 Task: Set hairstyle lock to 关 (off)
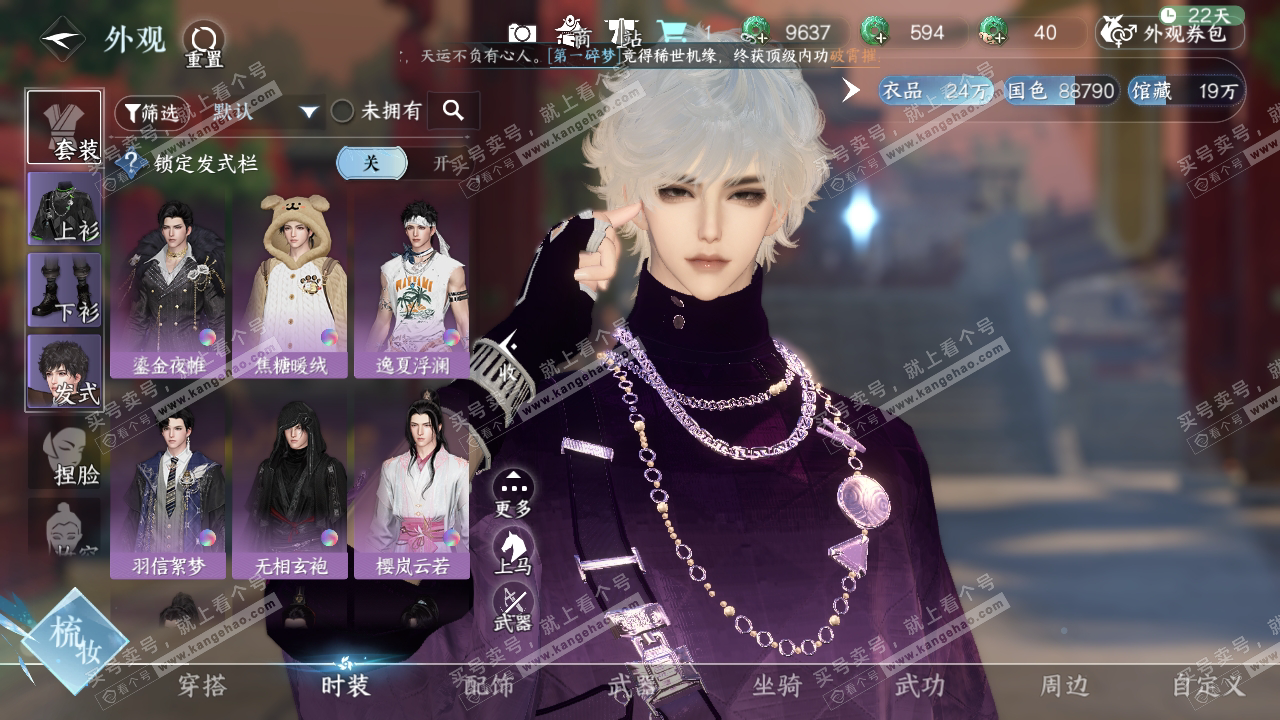pos(371,163)
